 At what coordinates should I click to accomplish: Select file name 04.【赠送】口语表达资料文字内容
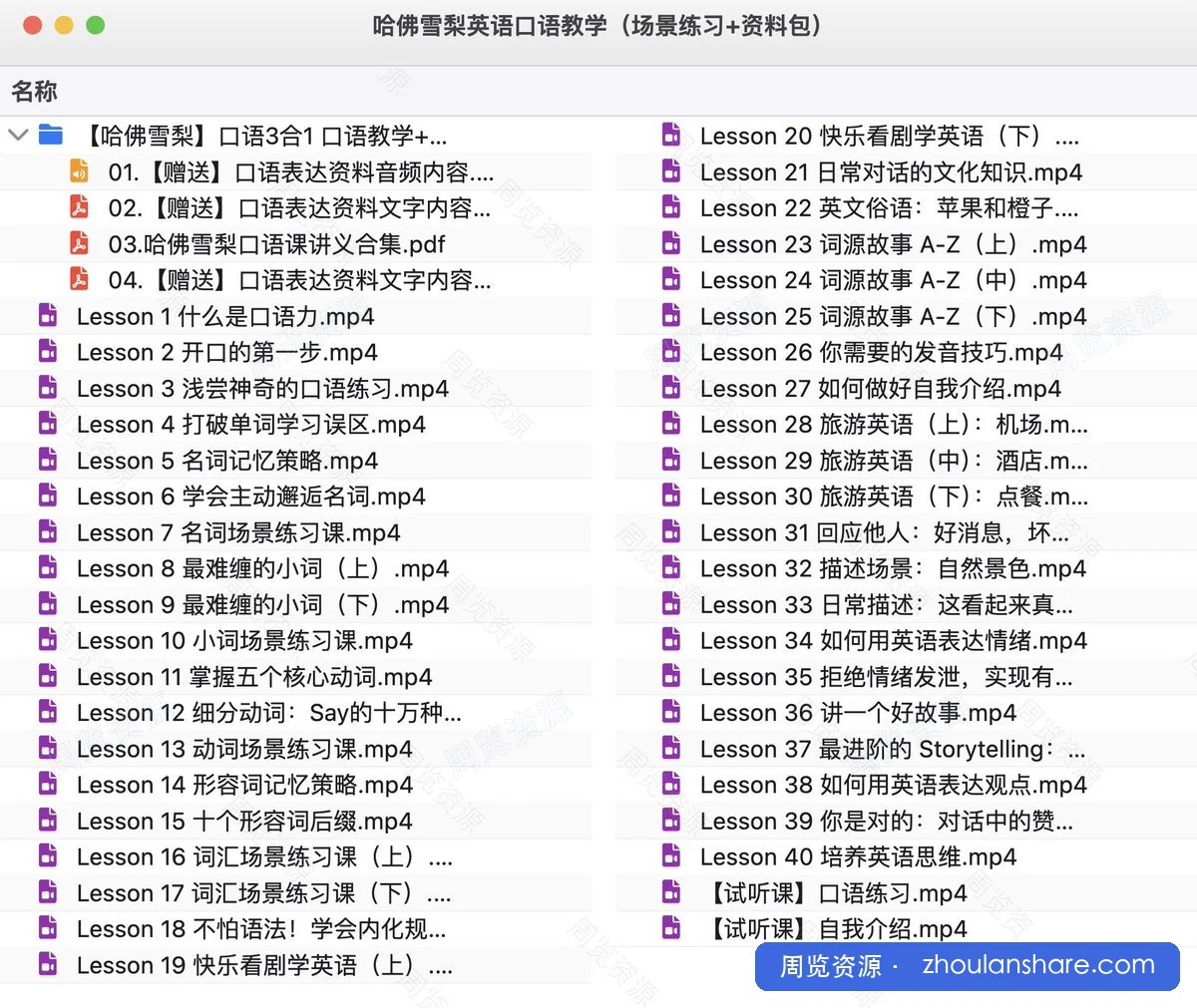[x=299, y=280]
